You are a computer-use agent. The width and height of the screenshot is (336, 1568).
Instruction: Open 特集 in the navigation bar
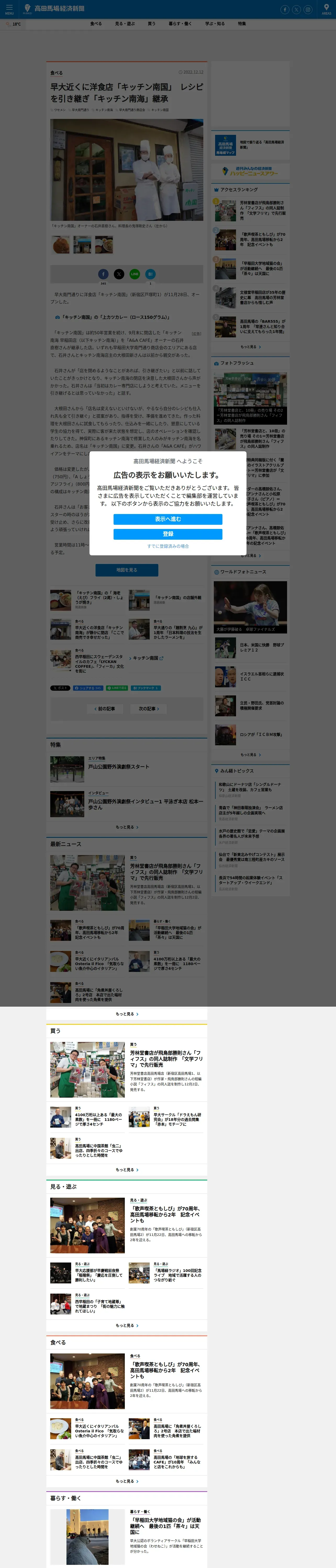(x=242, y=24)
